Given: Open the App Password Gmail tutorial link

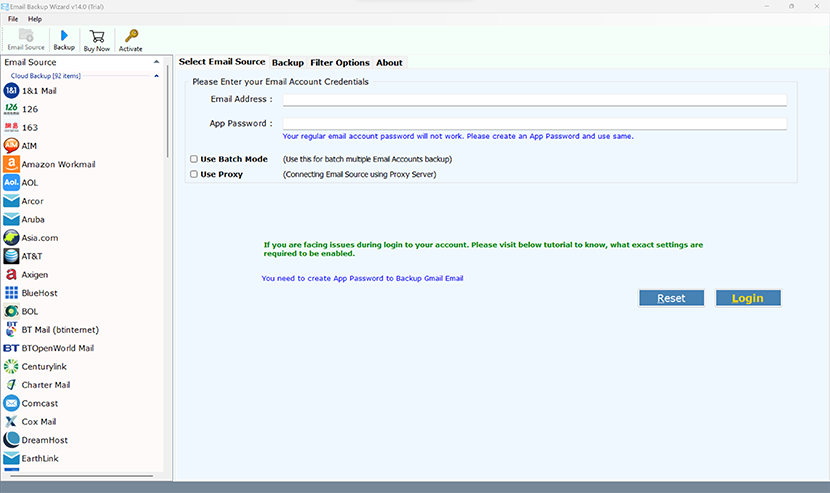Looking at the screenshot, I should coord(362,278).
